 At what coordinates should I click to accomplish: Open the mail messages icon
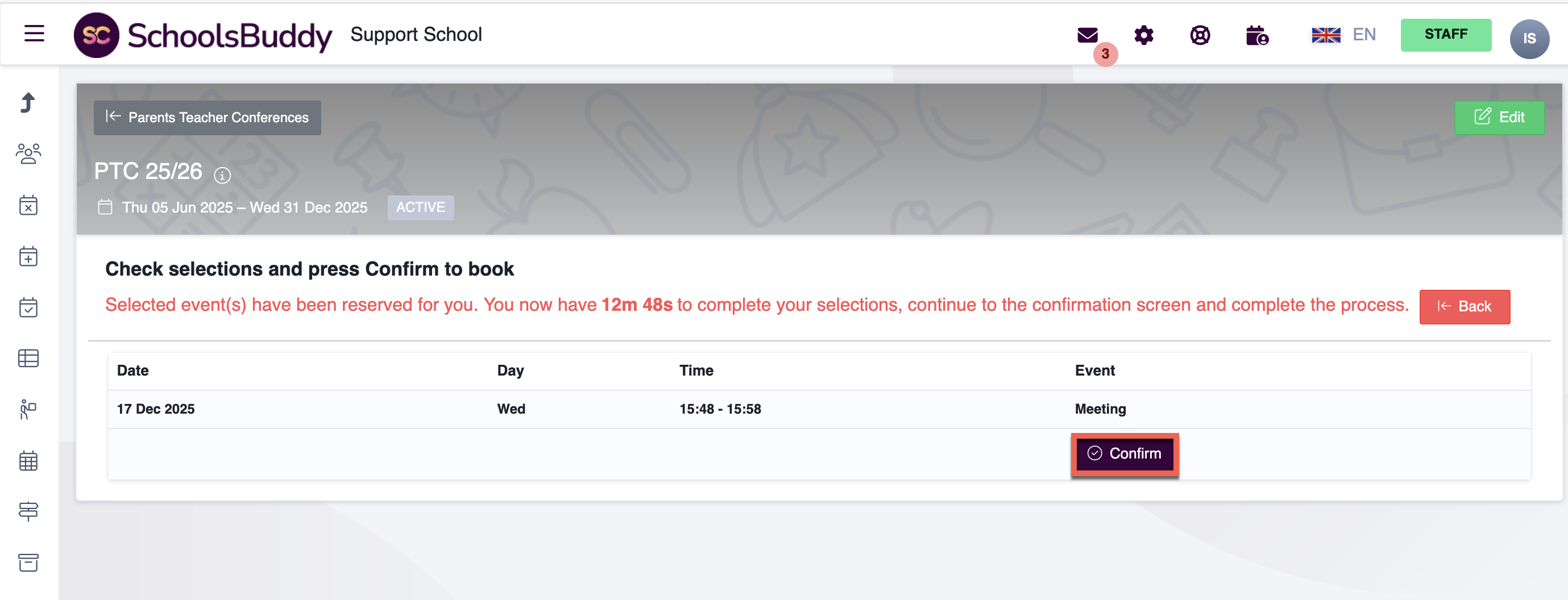click(x=1087, y=35)
